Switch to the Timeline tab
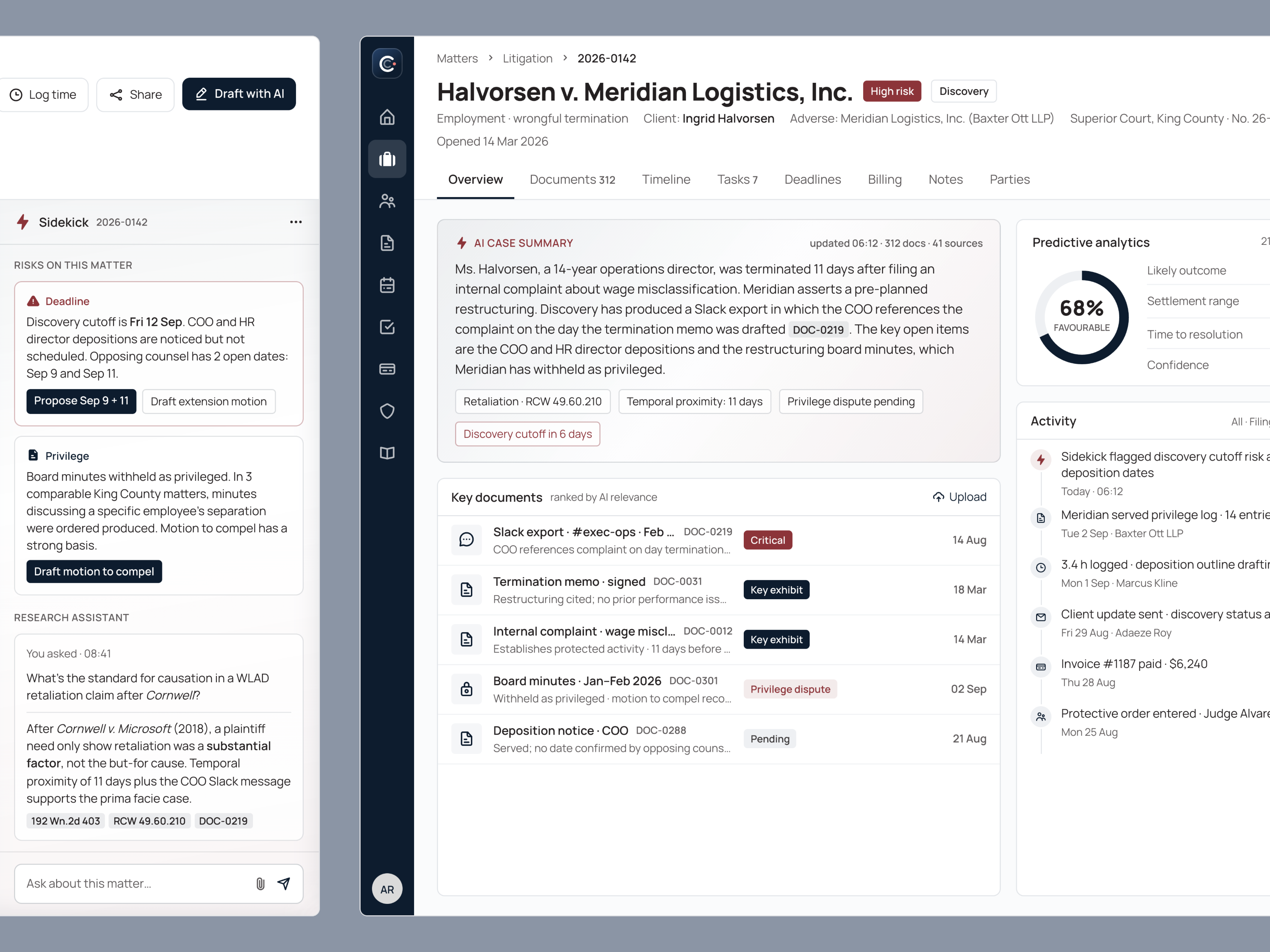The image size is (1270, 952). click(x=666, y=180)
